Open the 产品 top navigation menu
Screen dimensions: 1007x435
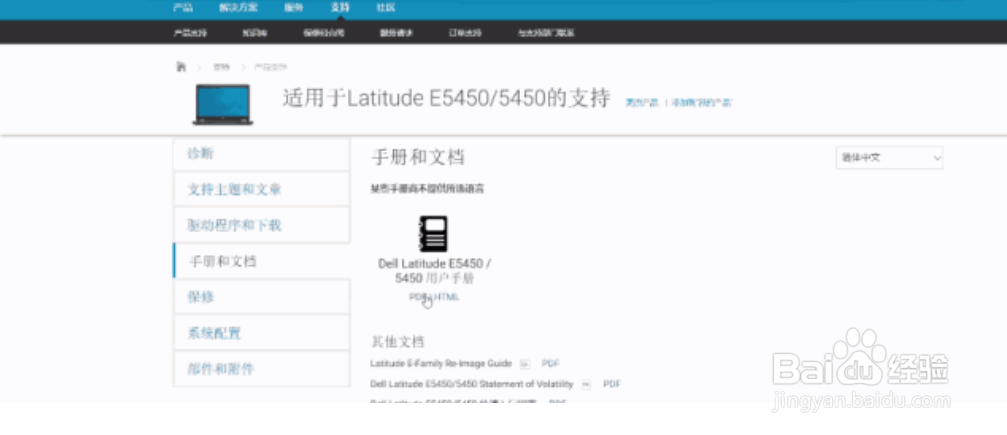point(182,8)
